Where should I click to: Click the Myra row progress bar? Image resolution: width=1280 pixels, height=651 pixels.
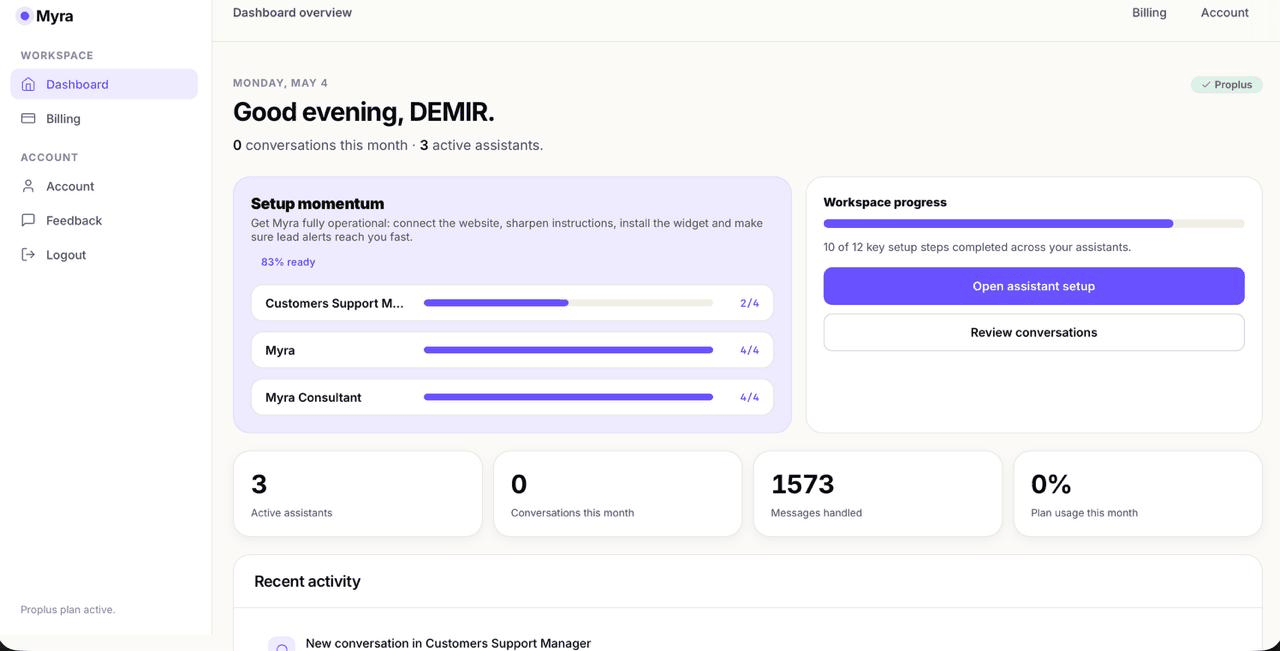568,350
